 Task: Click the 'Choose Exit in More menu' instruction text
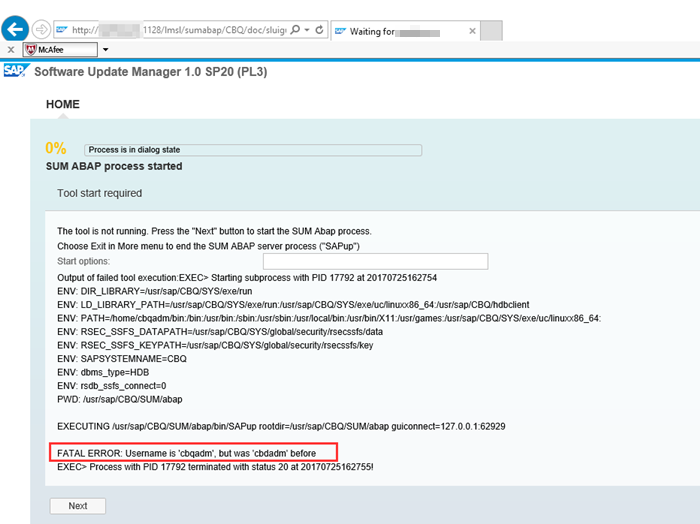pos(208,246)
